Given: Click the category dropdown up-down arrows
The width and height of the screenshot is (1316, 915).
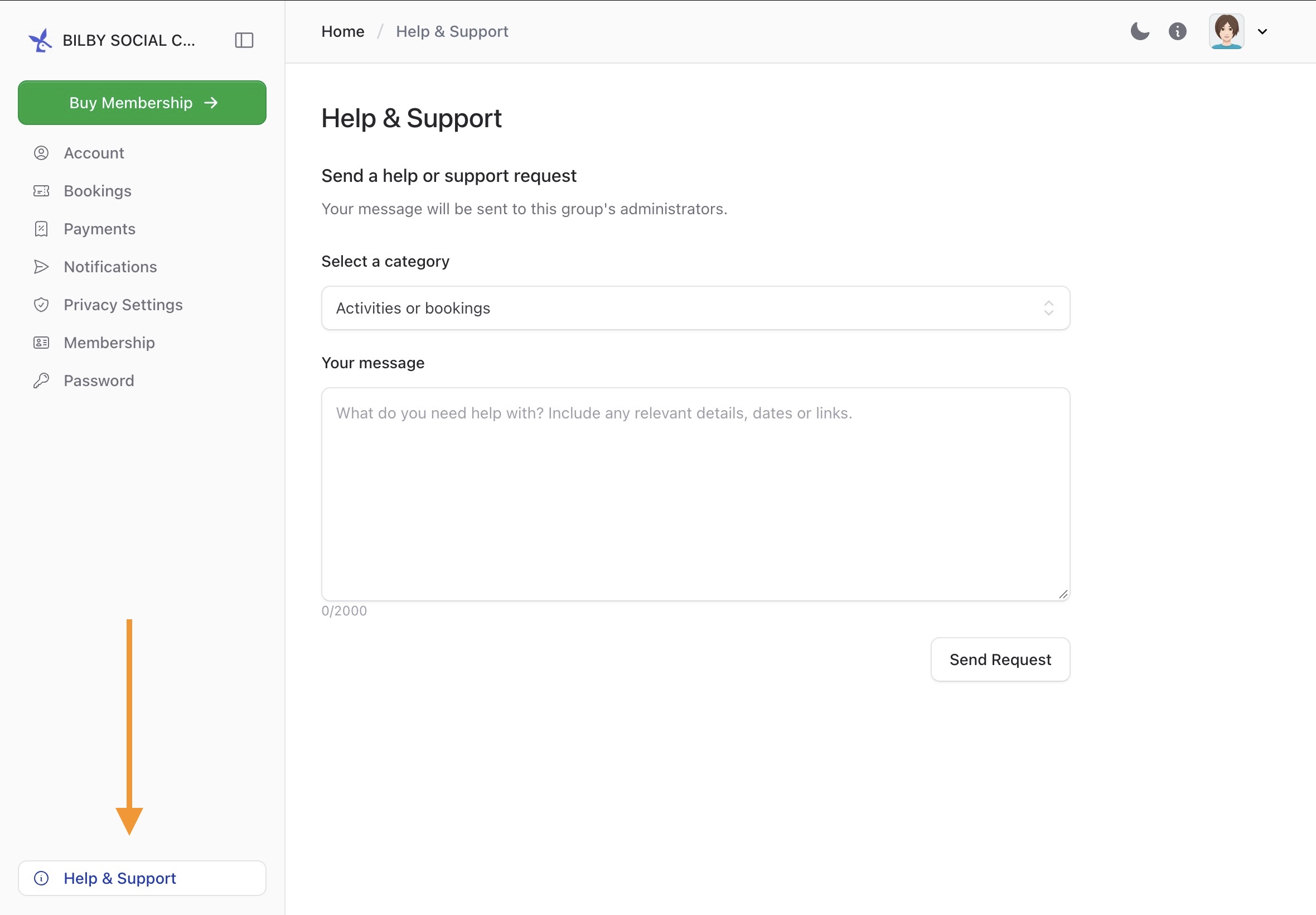Looking at the screenshot, I should (x=1048, y=308).
